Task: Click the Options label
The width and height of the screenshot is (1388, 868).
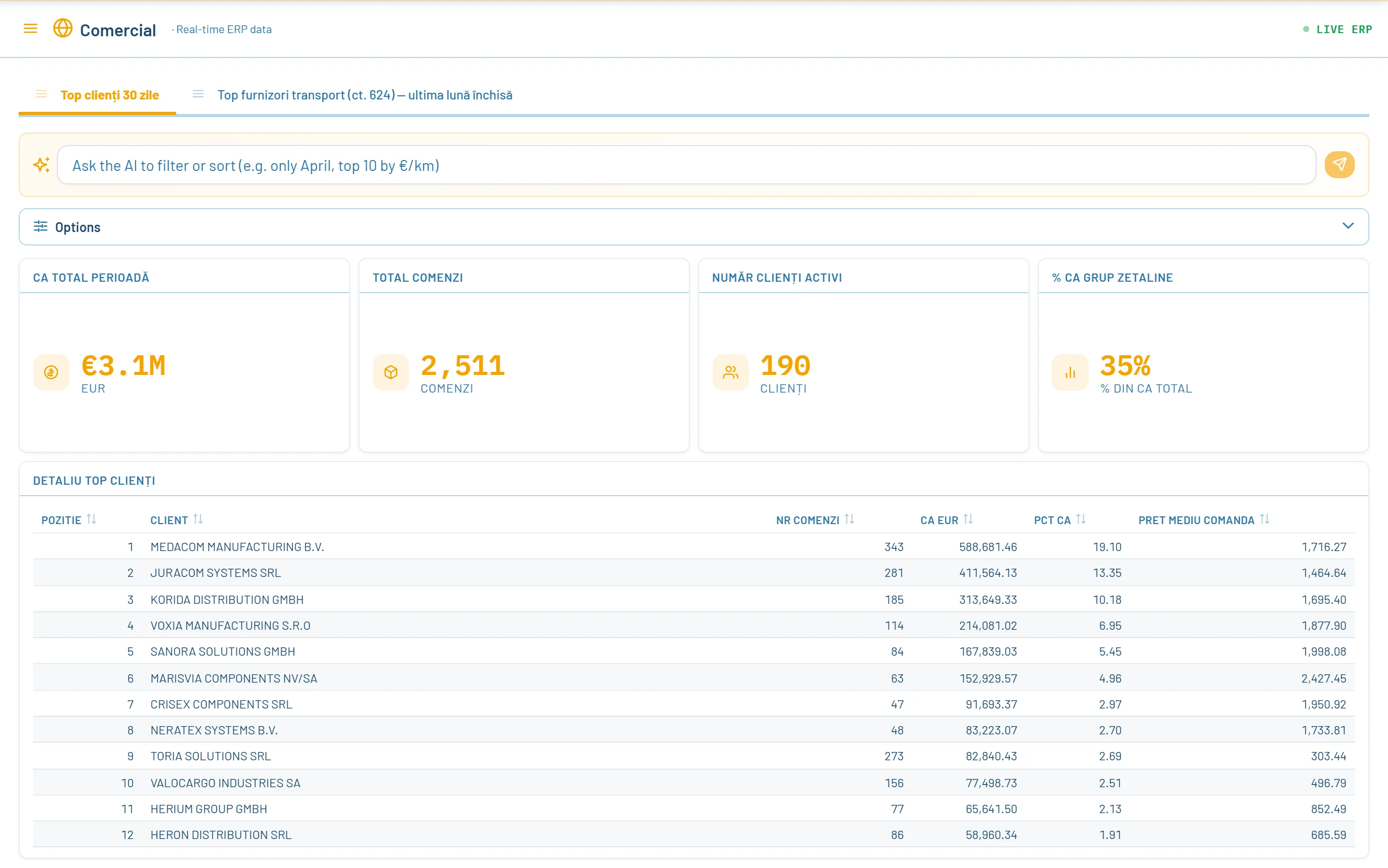Action: 78,227
